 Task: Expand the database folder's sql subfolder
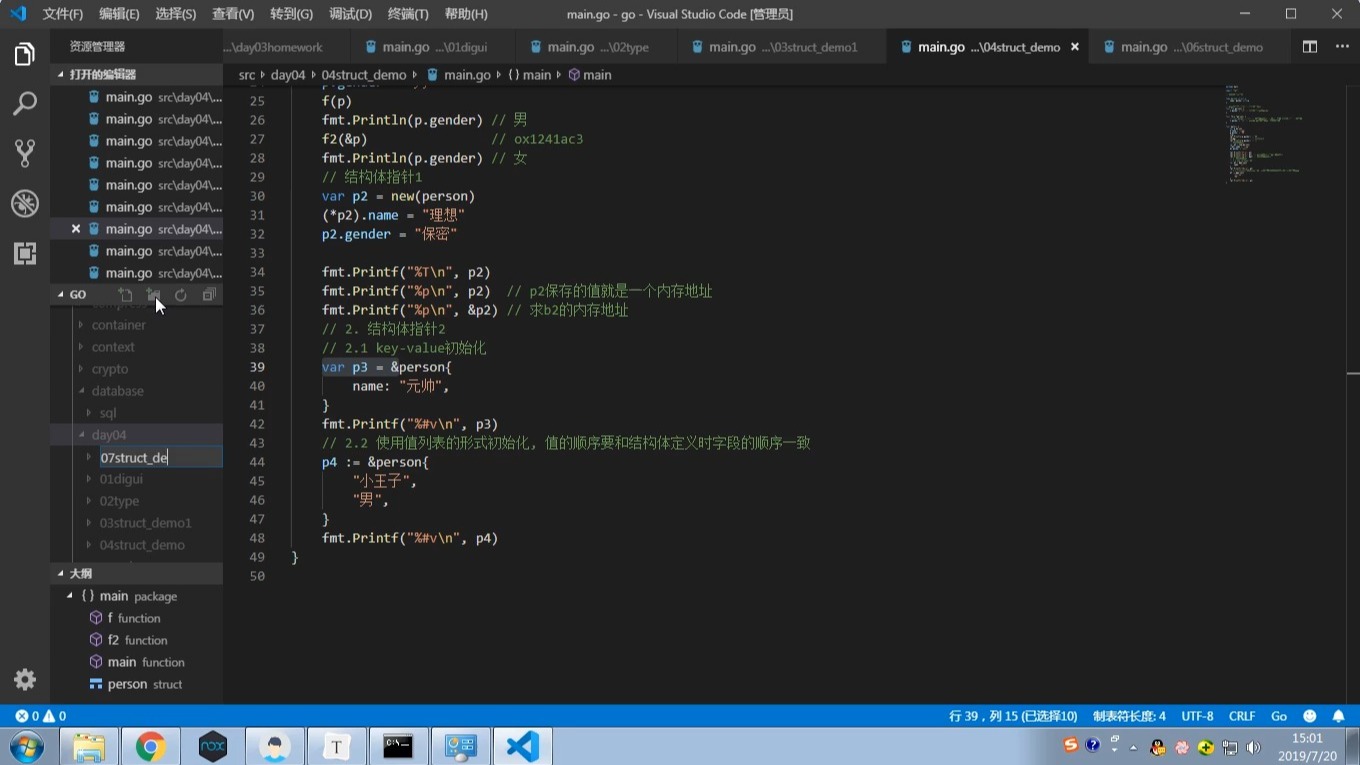[x=108, y=413]
